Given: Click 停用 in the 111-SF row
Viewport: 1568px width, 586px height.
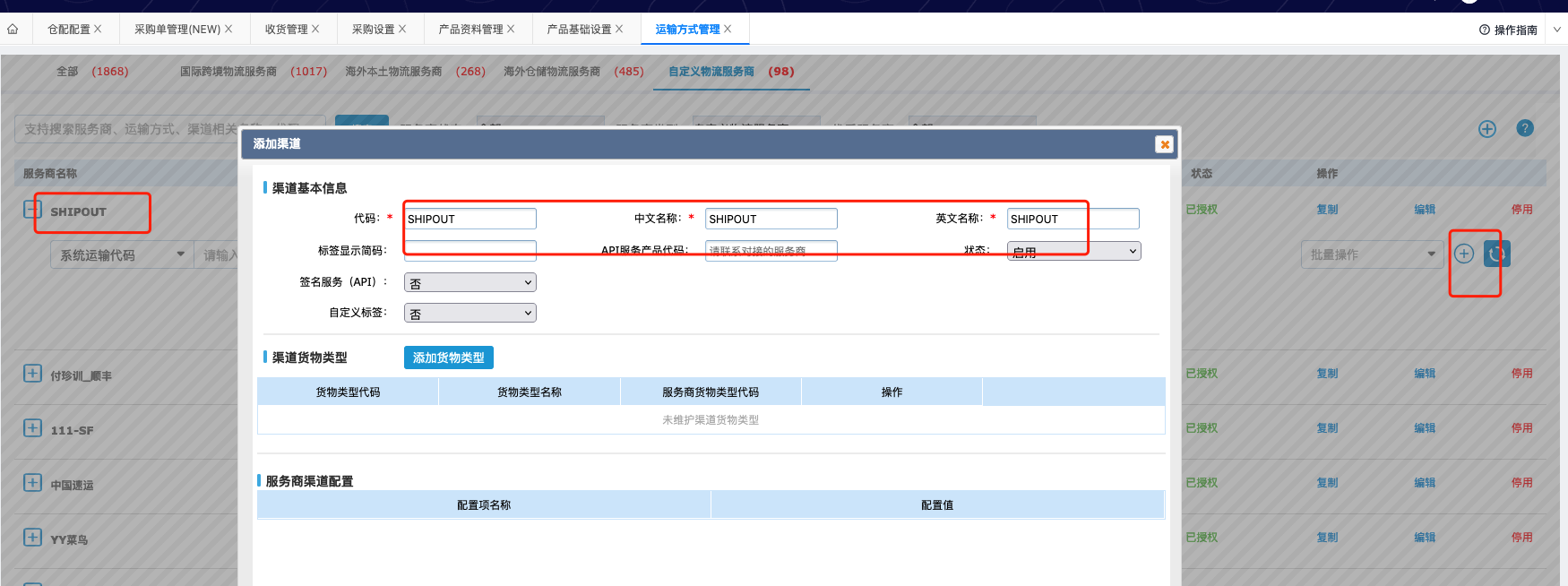Looking at the screenshot, I should [1522, 428].
